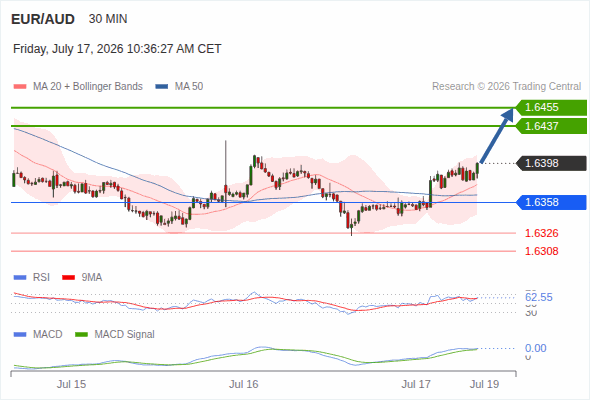The height and width of the screenshot is (400, 590).
Task: Click the EUR/AUD chart title
Action: [x=43, y=19]
